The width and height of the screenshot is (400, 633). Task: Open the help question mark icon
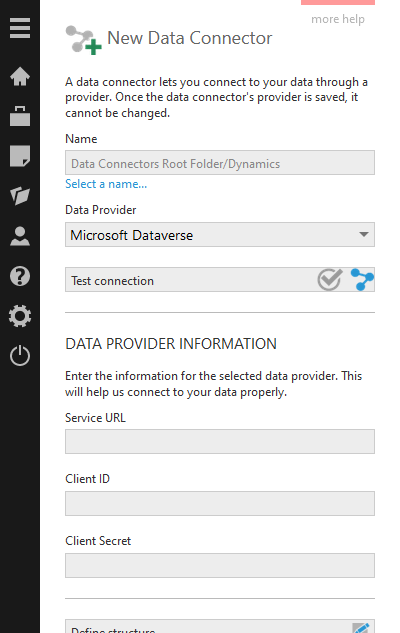pos(20,276)
